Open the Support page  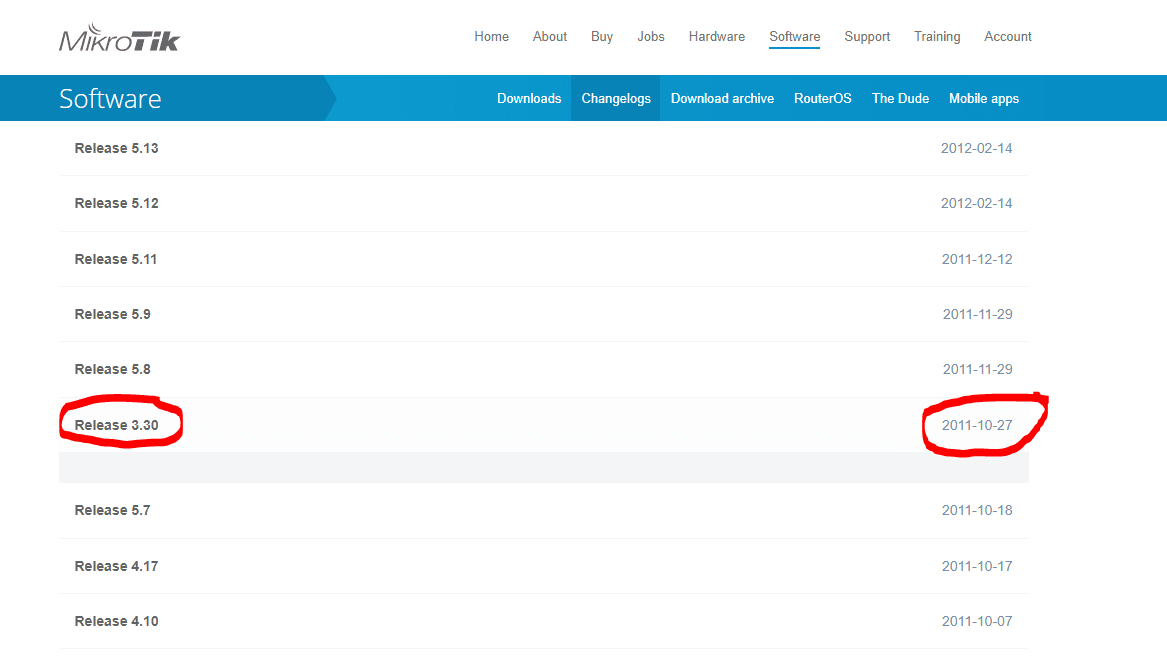[866, 36]
